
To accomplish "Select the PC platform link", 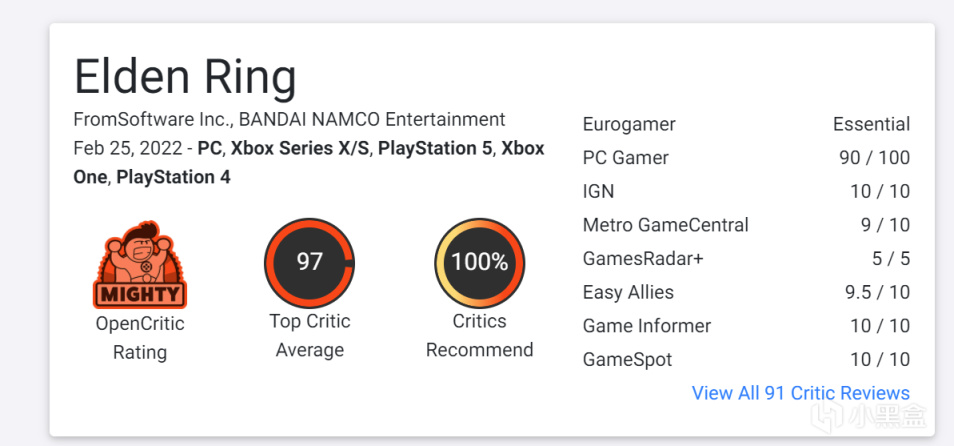I will click(210, 148).
